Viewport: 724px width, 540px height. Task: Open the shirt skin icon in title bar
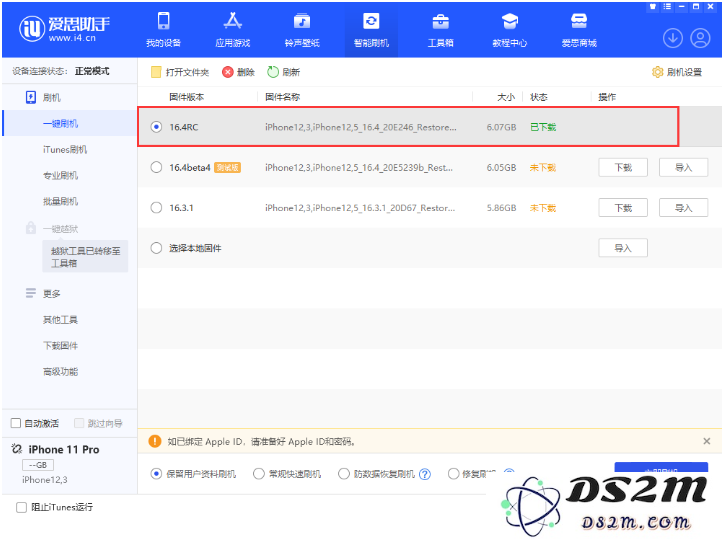(x=653, y=6)
